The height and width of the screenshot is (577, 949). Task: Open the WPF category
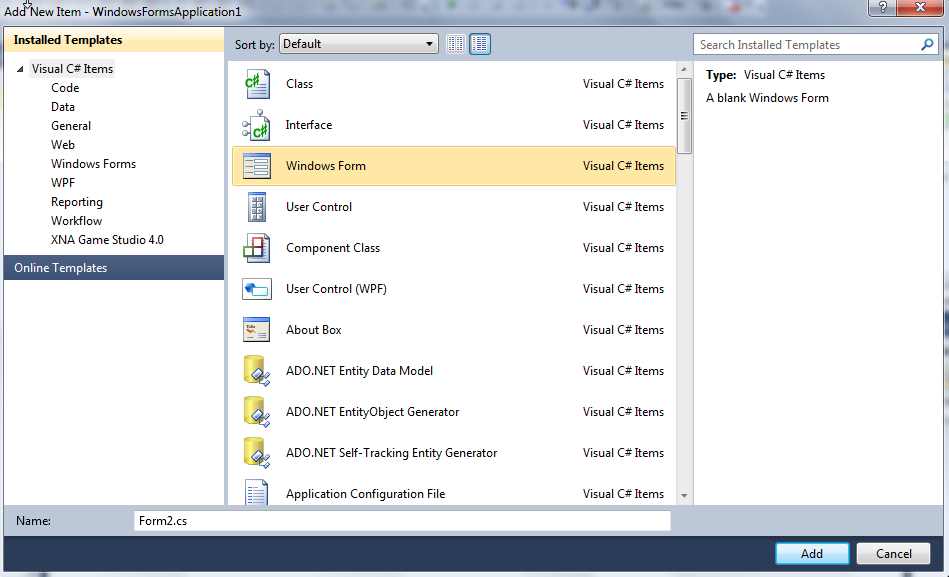pos(63,183)
